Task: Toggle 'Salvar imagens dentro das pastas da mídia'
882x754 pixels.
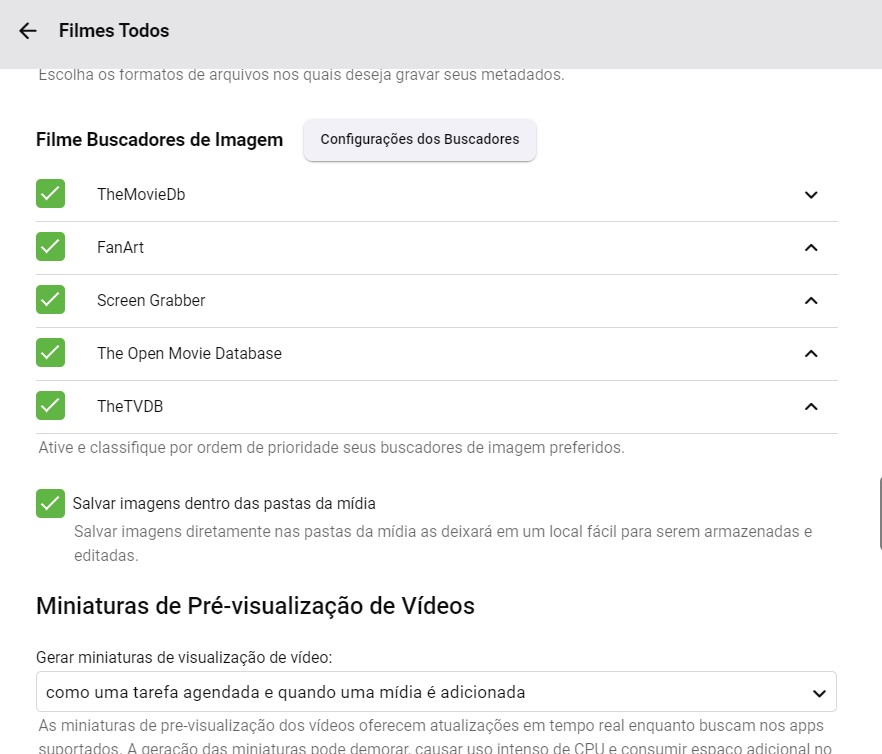Action: coord(50,503)
